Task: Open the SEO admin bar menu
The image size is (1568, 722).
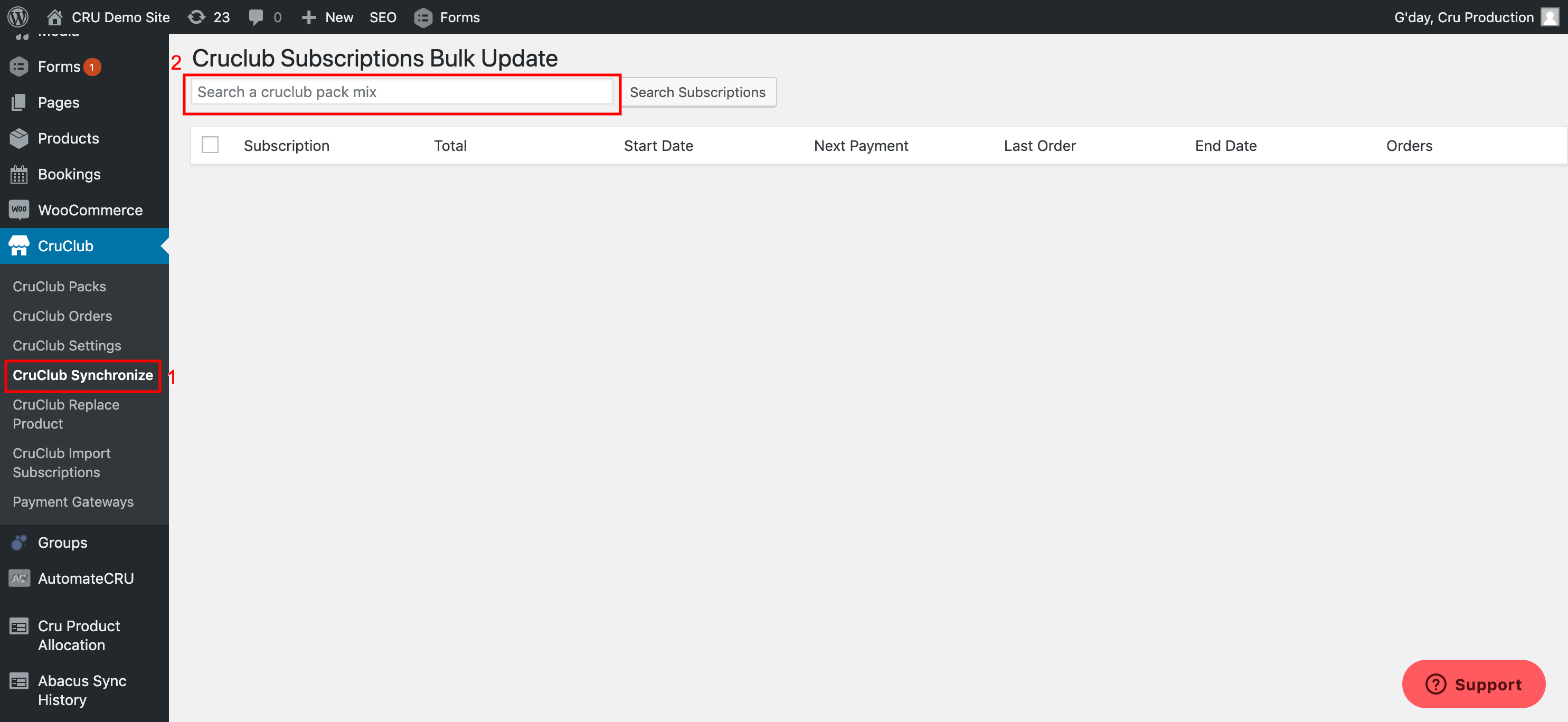Action: click(383, 17)
